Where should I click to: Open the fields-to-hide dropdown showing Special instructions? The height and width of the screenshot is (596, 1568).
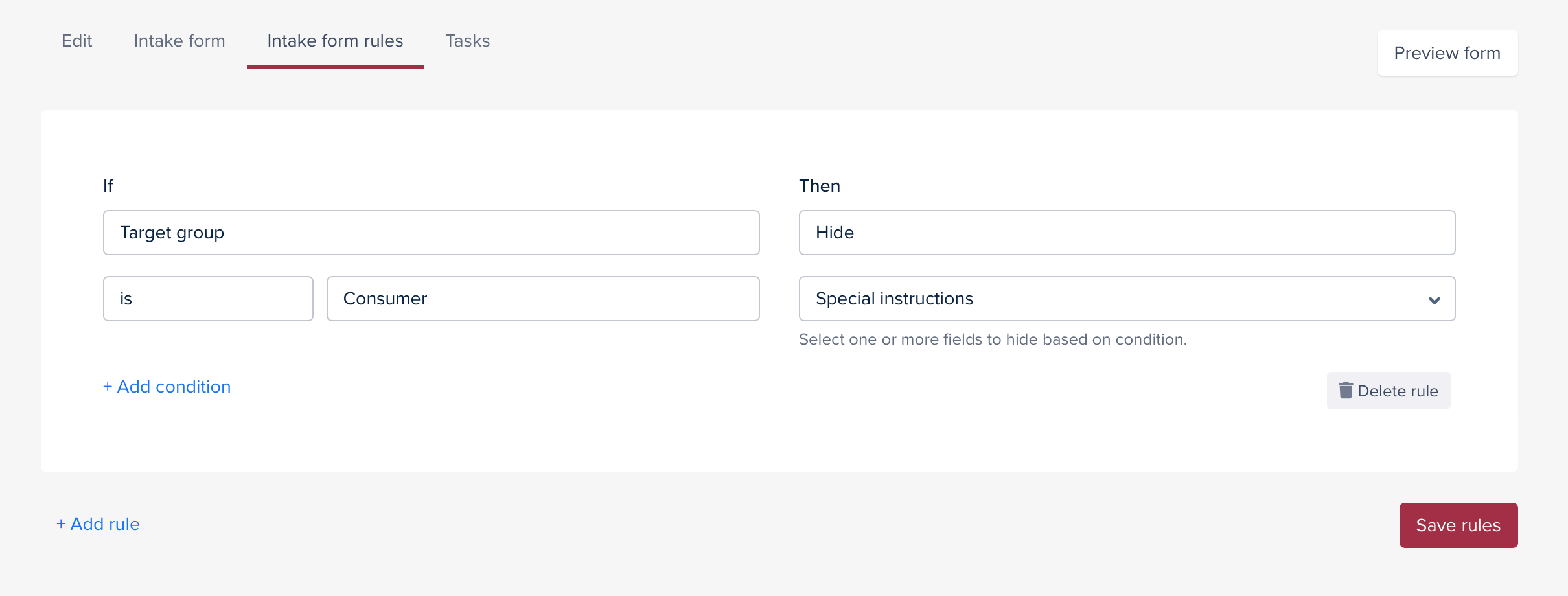click(1127, 299)
